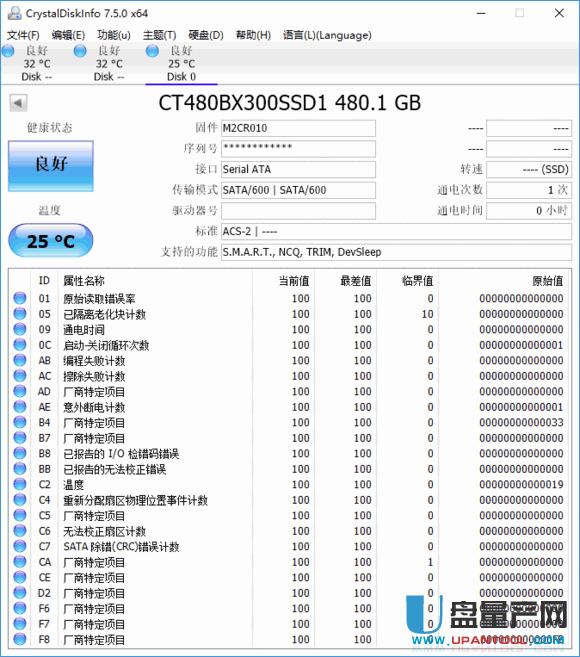Screen dimensions: 580x657
Task: Click status icon for attribute 05
Action: pos(20,313)
